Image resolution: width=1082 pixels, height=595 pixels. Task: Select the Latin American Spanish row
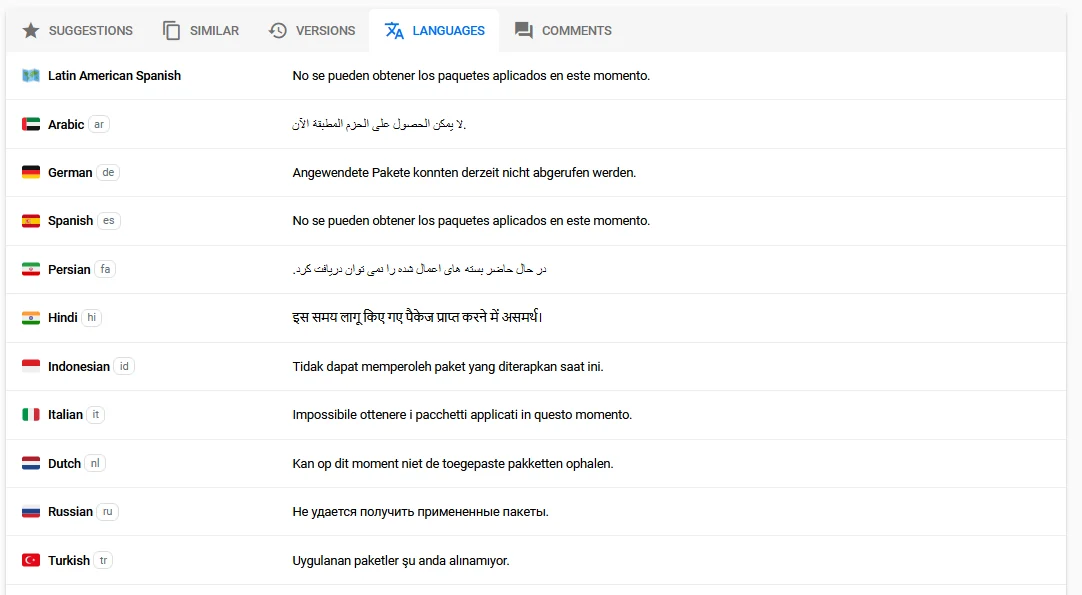click(540, 75)
